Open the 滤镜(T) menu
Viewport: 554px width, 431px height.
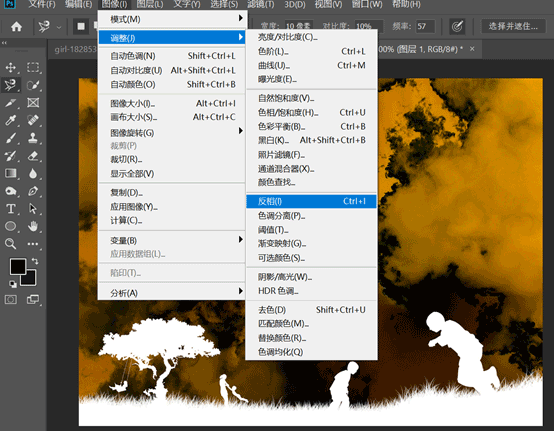point(260,4)
